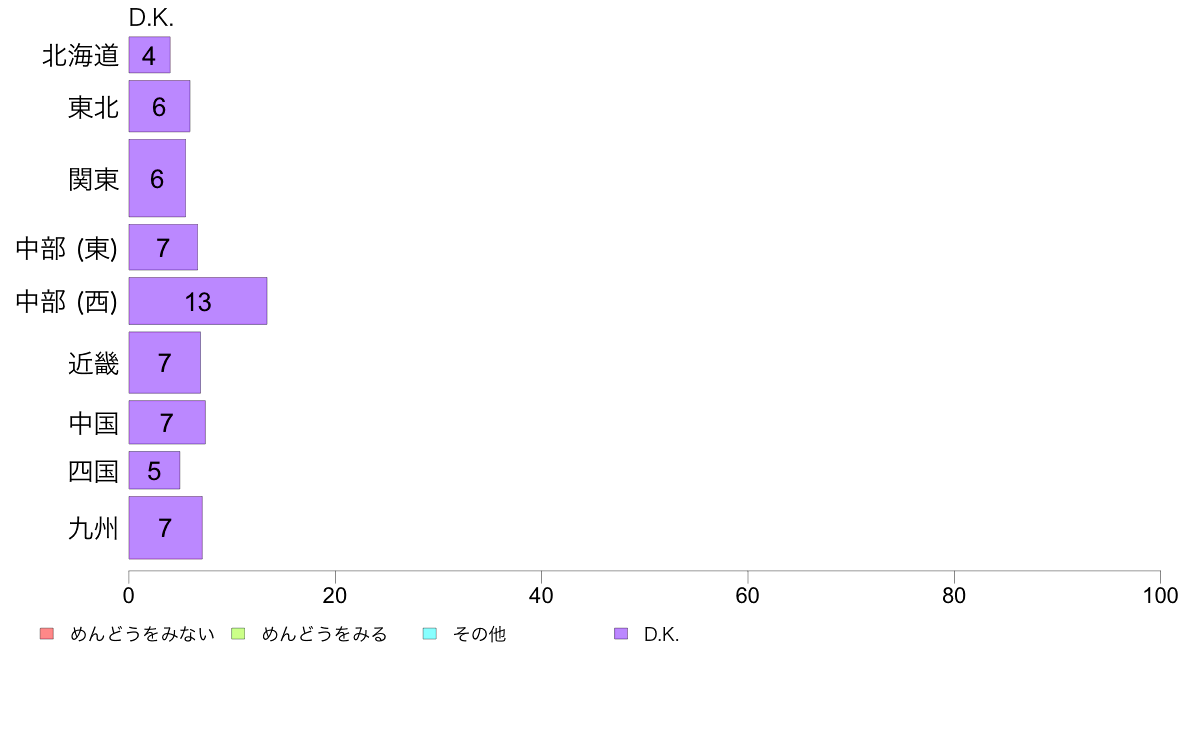Click the その他 legend label
The image size is (1188, 736).
point(479,634)
